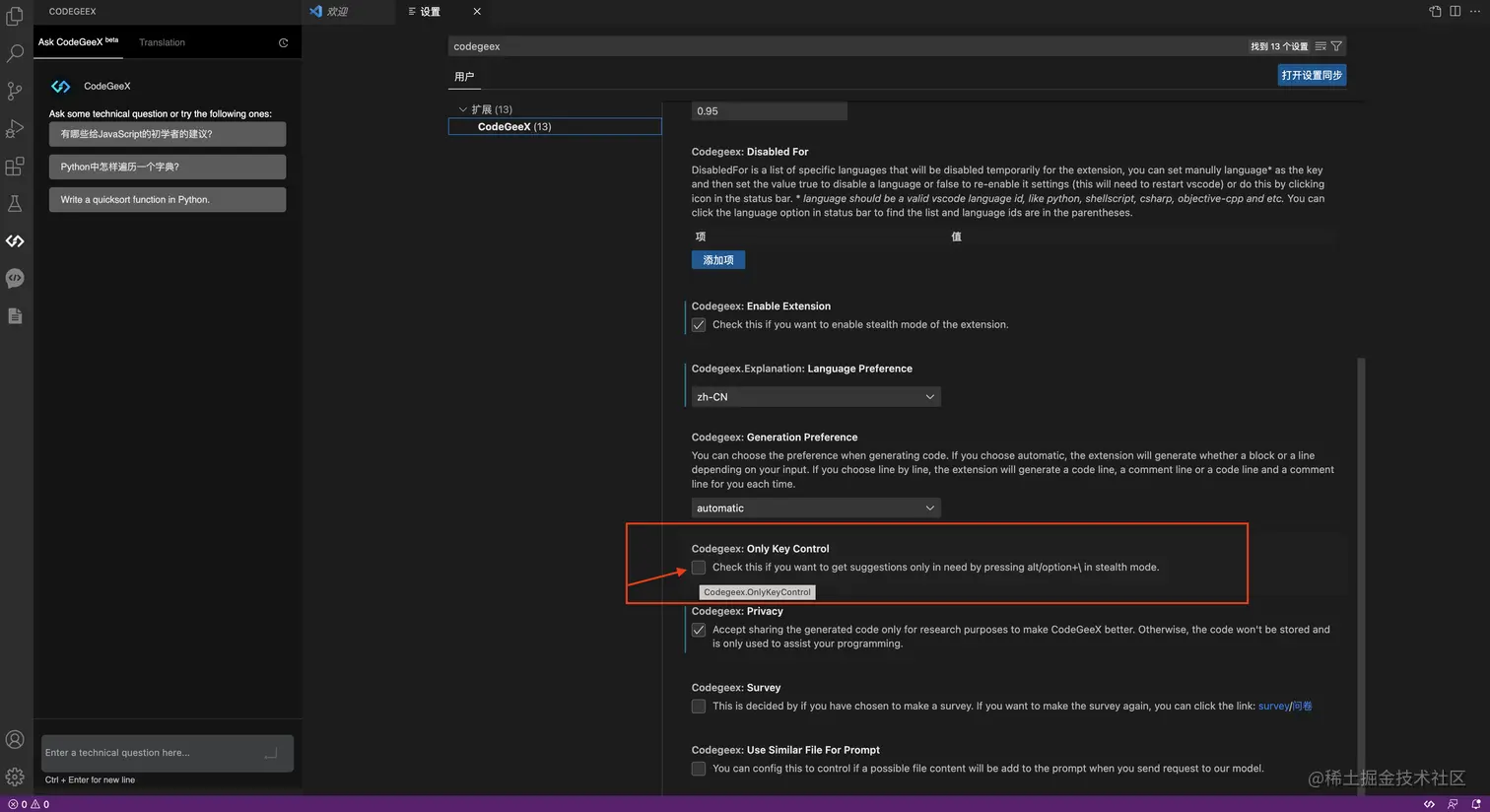Screen dimensions: 1490x812
Task: Select the 用户 settings scope tab
Action: click(x=464, y=77)
